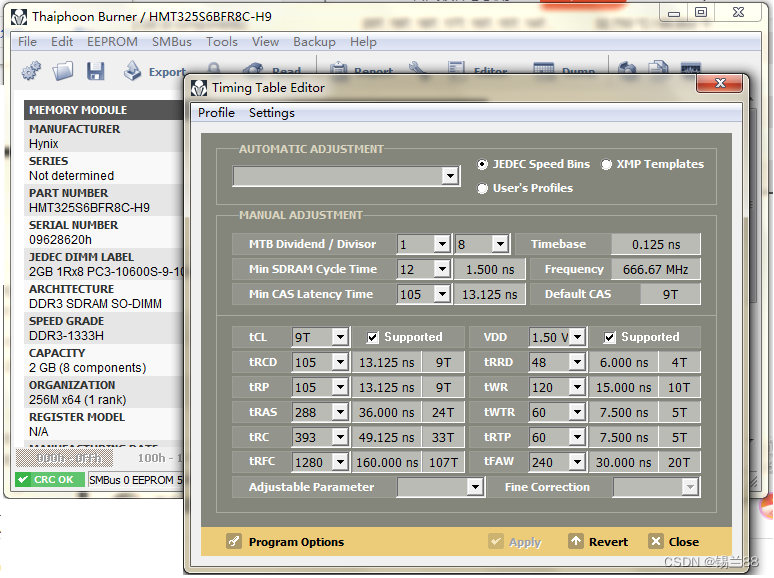The height and width of the screenshot is (578, 774).
Task: Toggle the VDD Supported checkbox
Action: pyautogui.click(x=610, y=337)
